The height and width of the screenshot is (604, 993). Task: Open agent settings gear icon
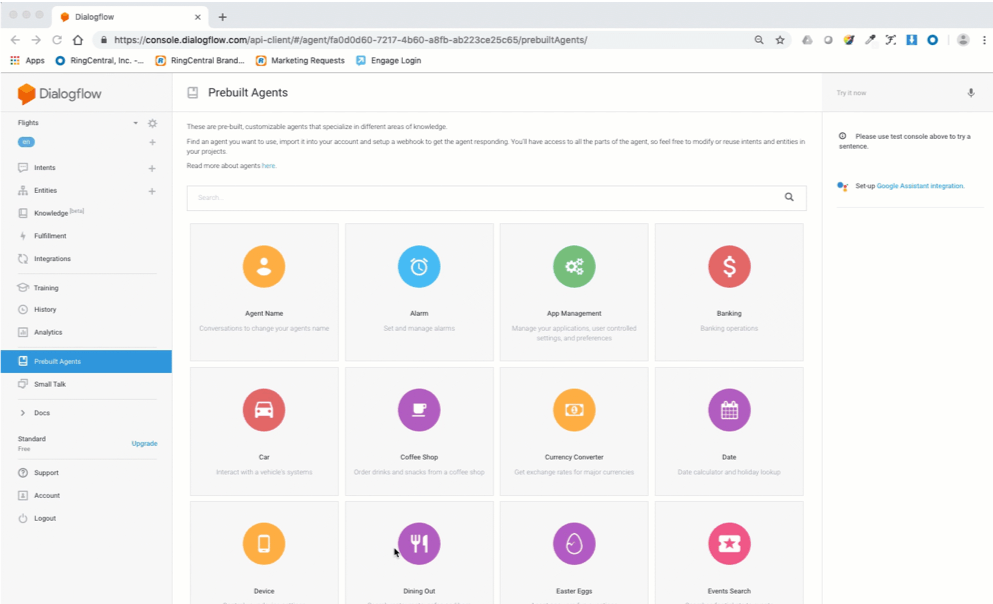tap(153, 123)
